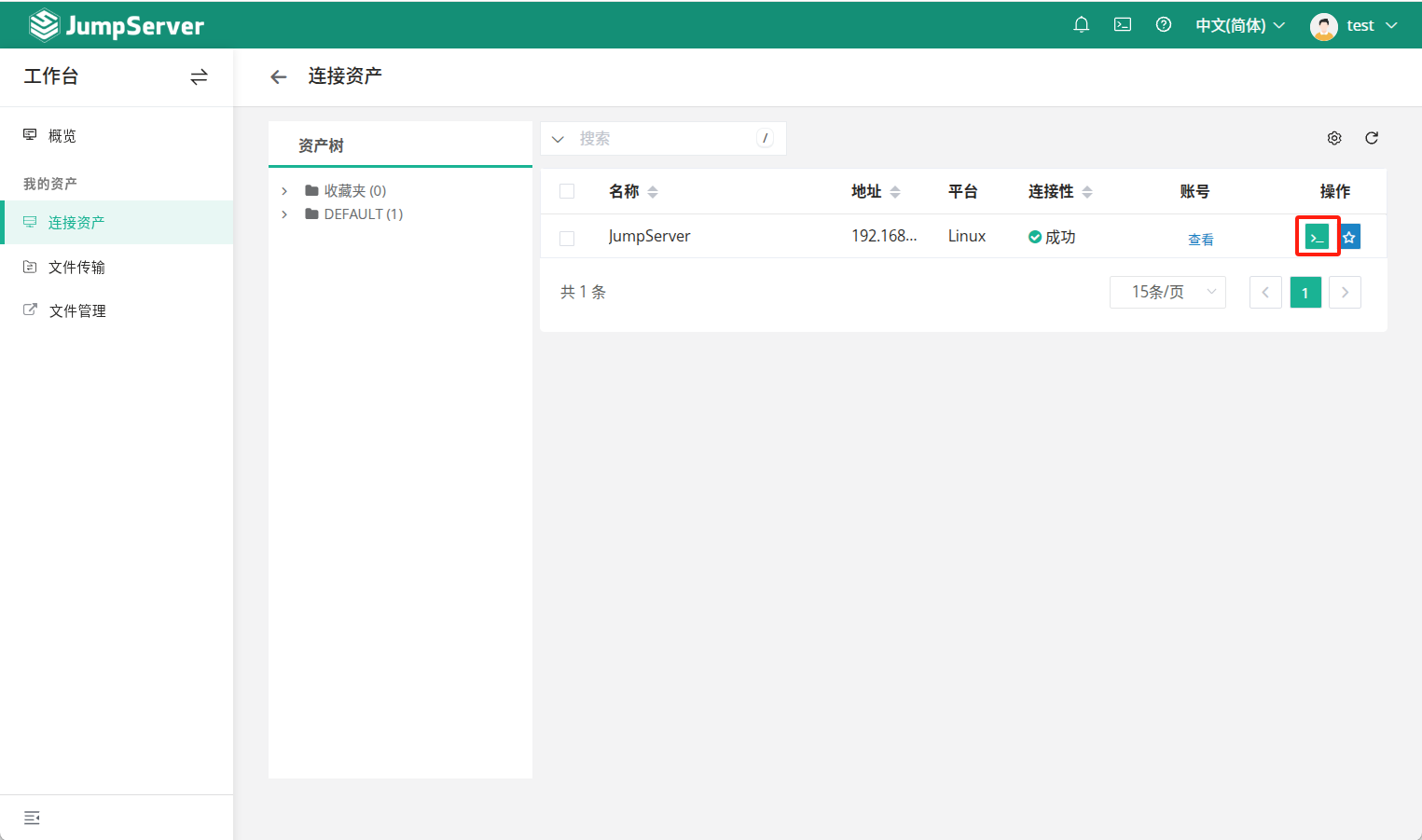
Task: Sort the table by 连接性 column
Action: 1087,192
